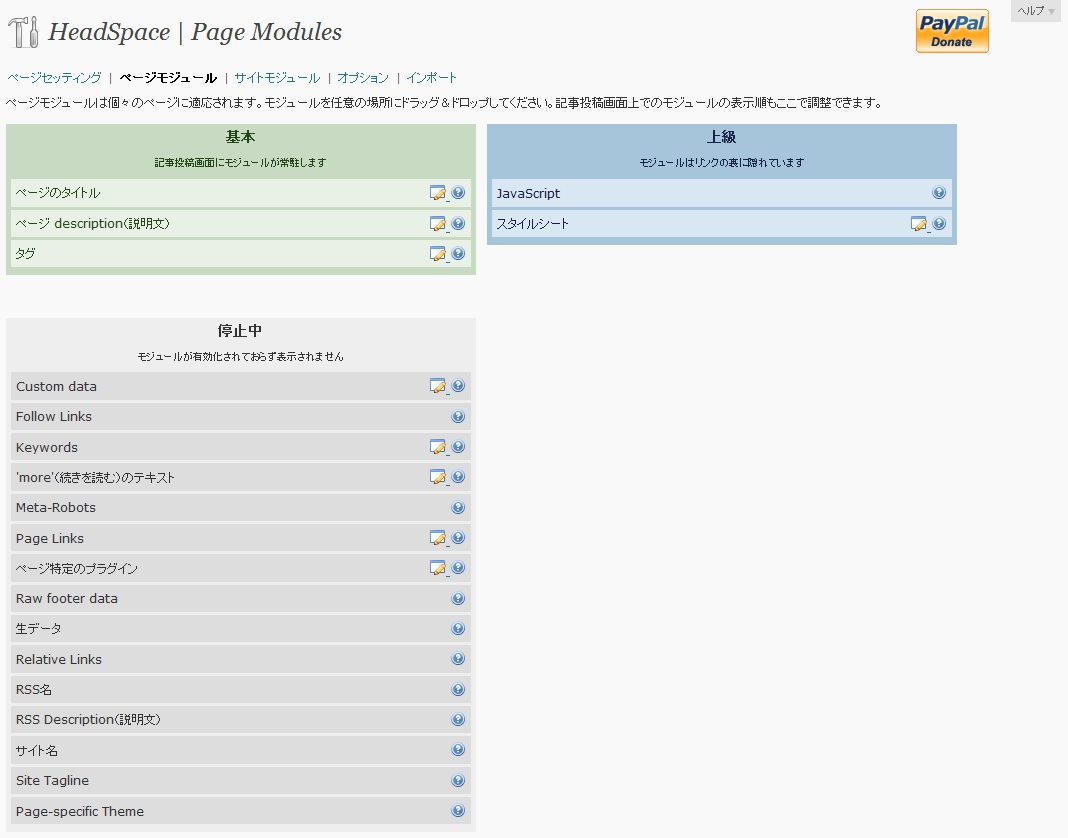Viewport: 1068px width, 838px height.
Task: Click edit icon for ページ description row
Action: pos(438,223)
